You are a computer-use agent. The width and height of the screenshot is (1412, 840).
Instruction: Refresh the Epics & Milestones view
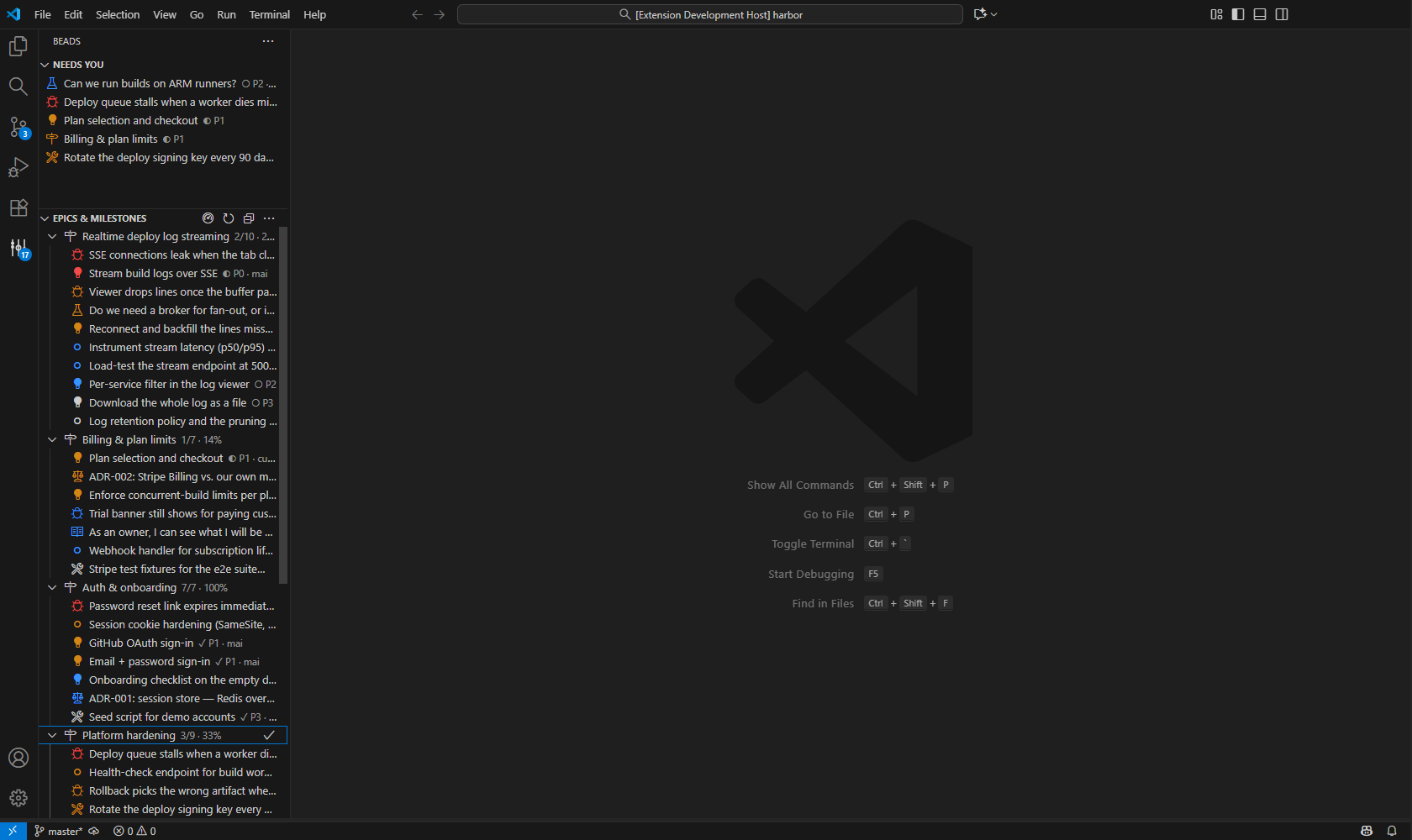(x=229, y=218)
